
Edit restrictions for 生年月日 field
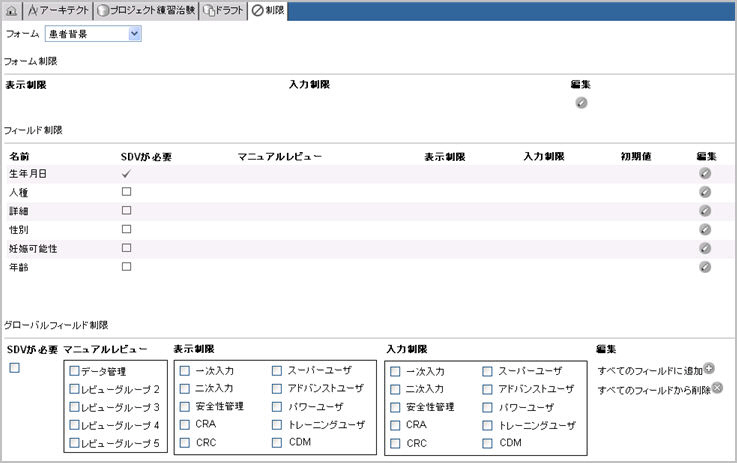click(705, 173)
